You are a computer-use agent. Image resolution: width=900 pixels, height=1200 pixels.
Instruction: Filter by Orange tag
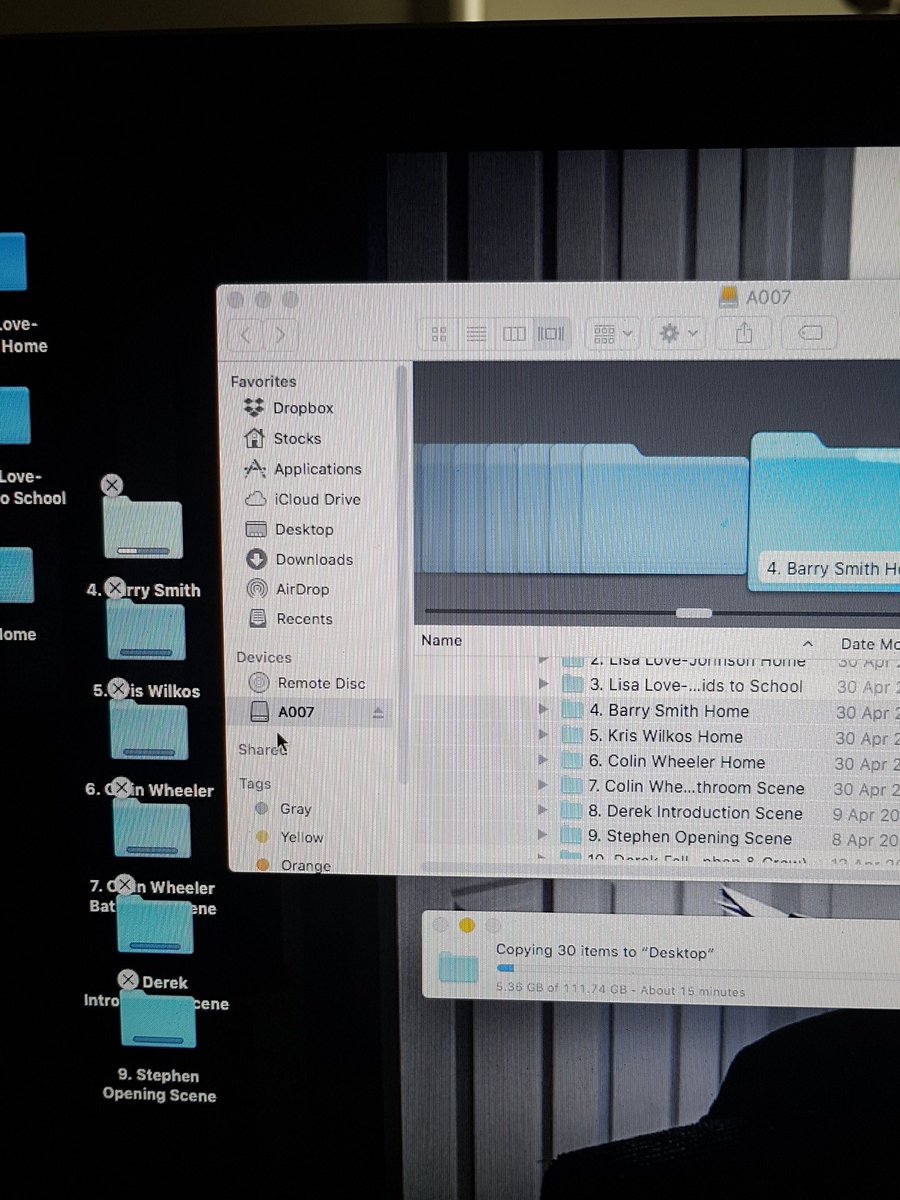(293, 865)
